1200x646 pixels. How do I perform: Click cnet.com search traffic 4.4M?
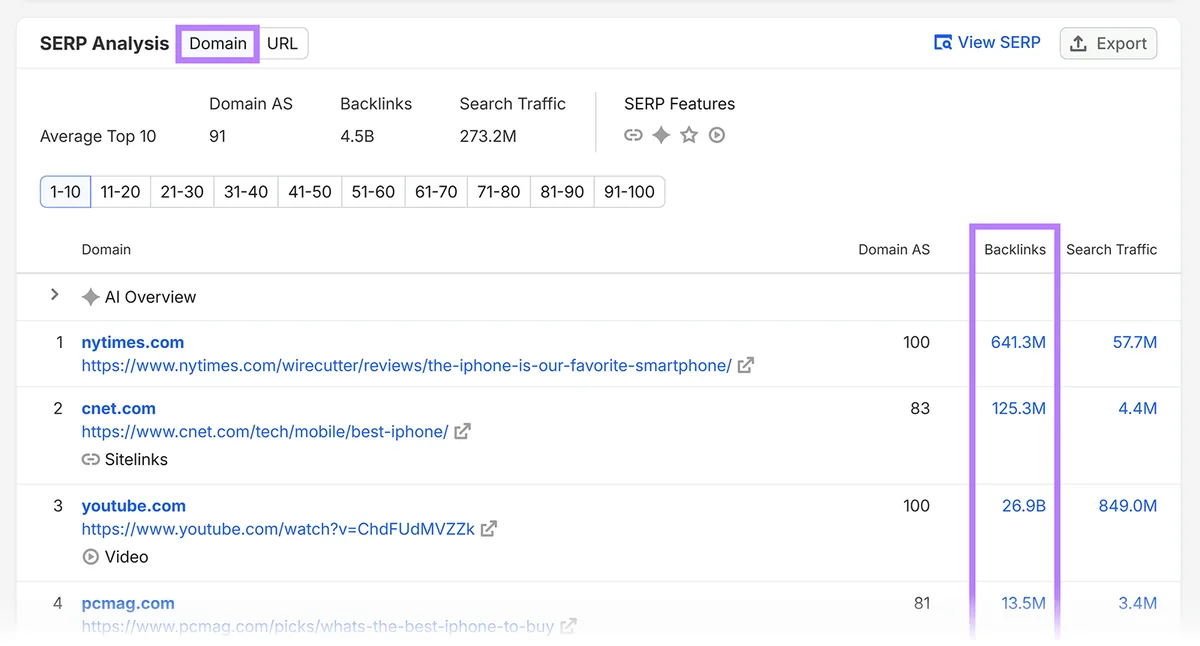[1138, 408]
